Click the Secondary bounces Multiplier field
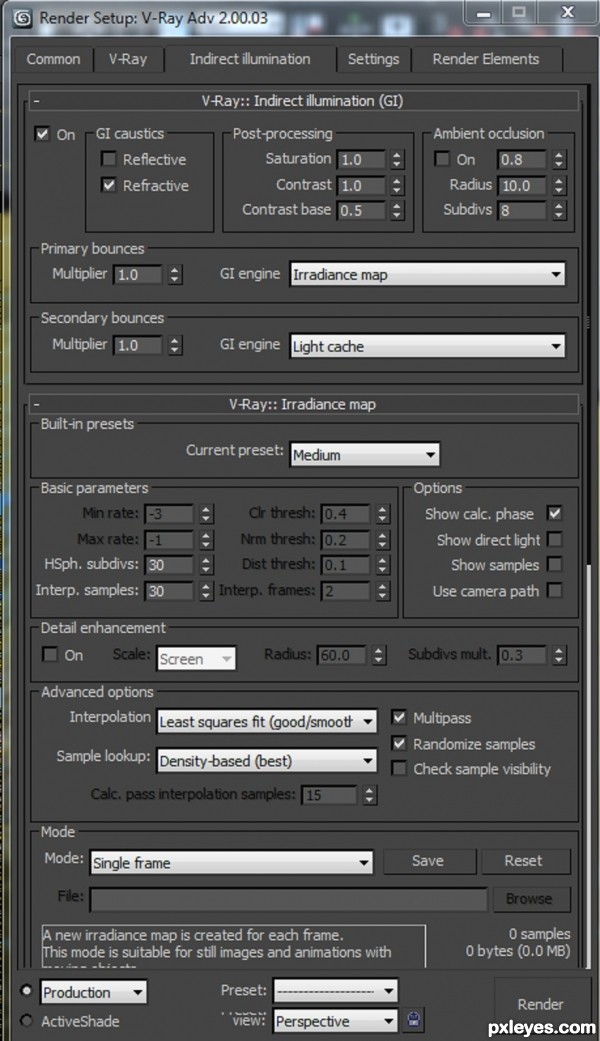Image resolution: width=600 pixels, height=1041 pixels. (x=138, y=345)
